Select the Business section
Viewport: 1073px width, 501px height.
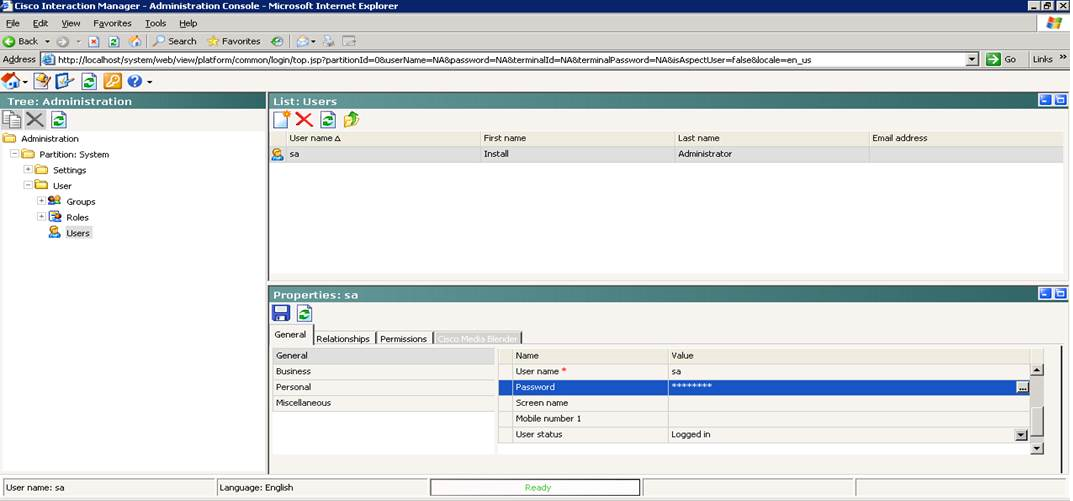[383, 372]
